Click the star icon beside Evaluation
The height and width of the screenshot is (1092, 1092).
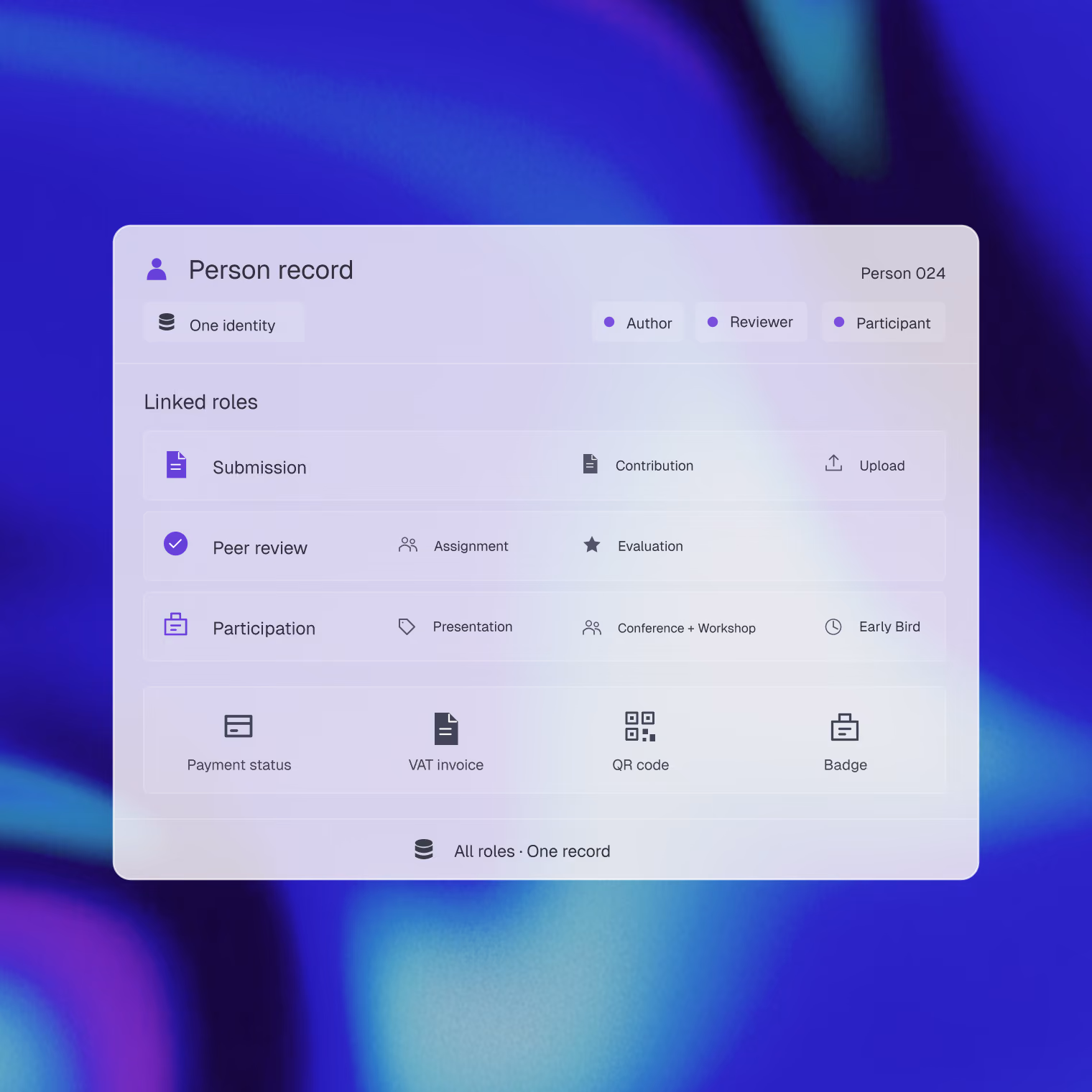click(592, 545)
